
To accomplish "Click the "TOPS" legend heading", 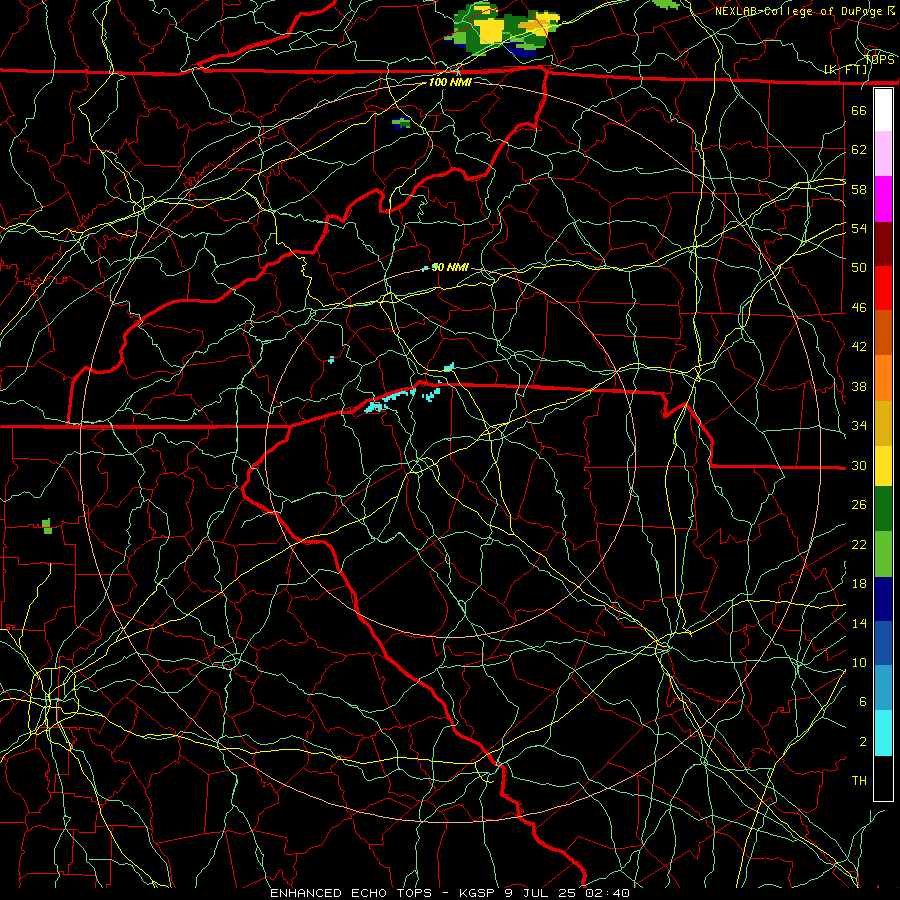I will click(879, 60).
